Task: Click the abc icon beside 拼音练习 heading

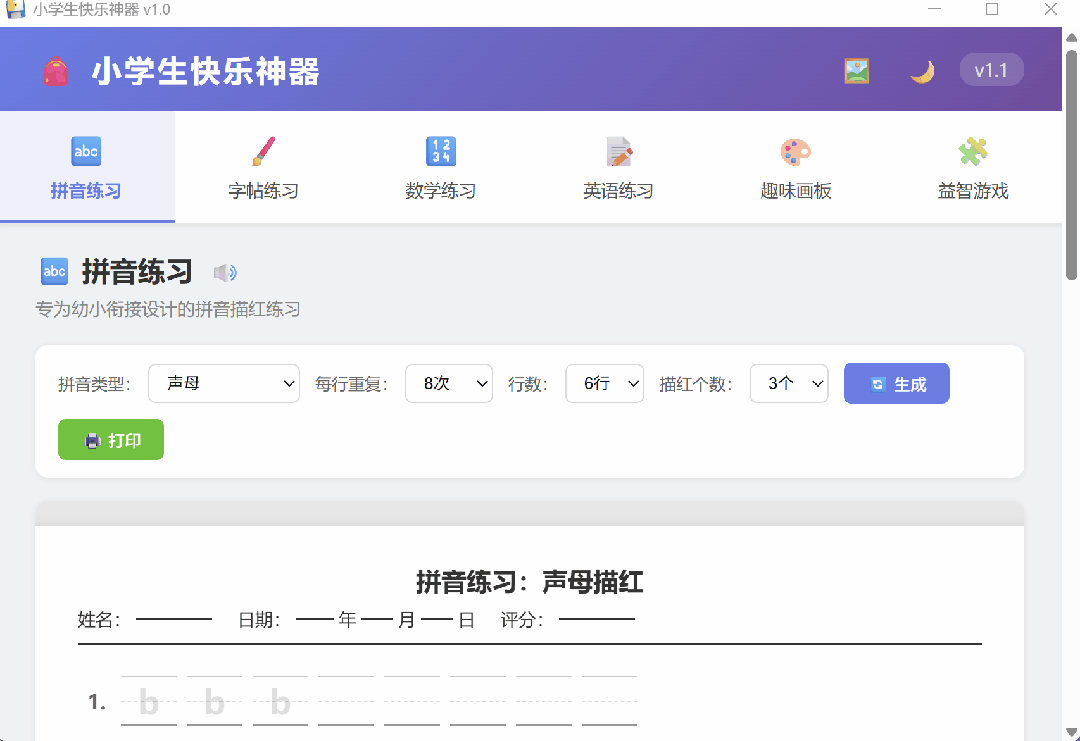Action: point(54,271)
